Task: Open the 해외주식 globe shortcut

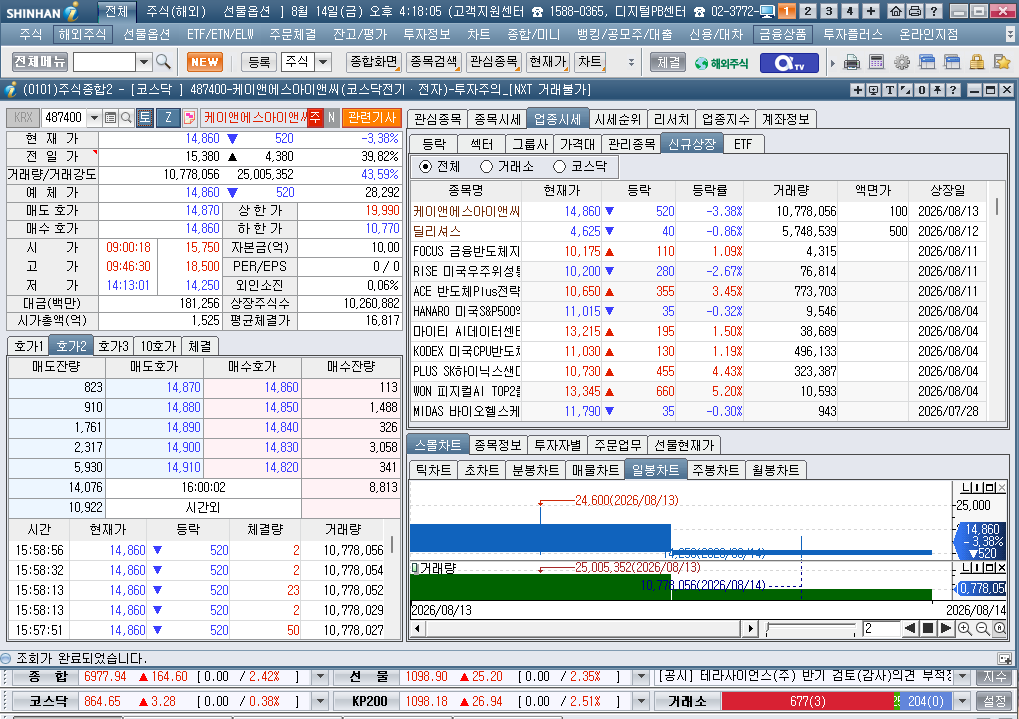Action: [x=721, y=63]
